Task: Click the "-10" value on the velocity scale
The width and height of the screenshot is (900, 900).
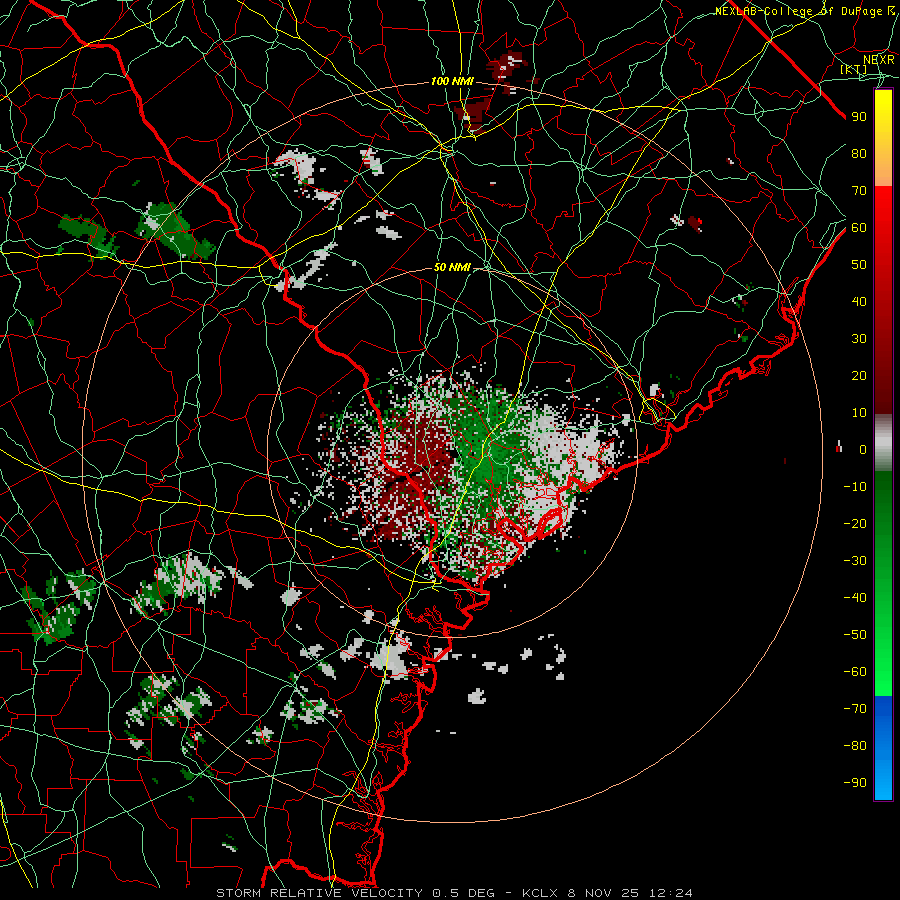Action: click(855, 487)
